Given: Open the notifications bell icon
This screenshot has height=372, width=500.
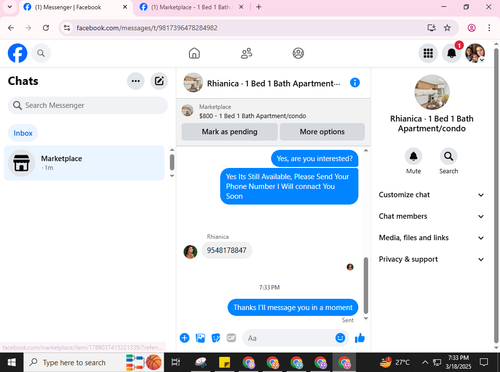Looking at the screenshot, I should pos(451,53).
